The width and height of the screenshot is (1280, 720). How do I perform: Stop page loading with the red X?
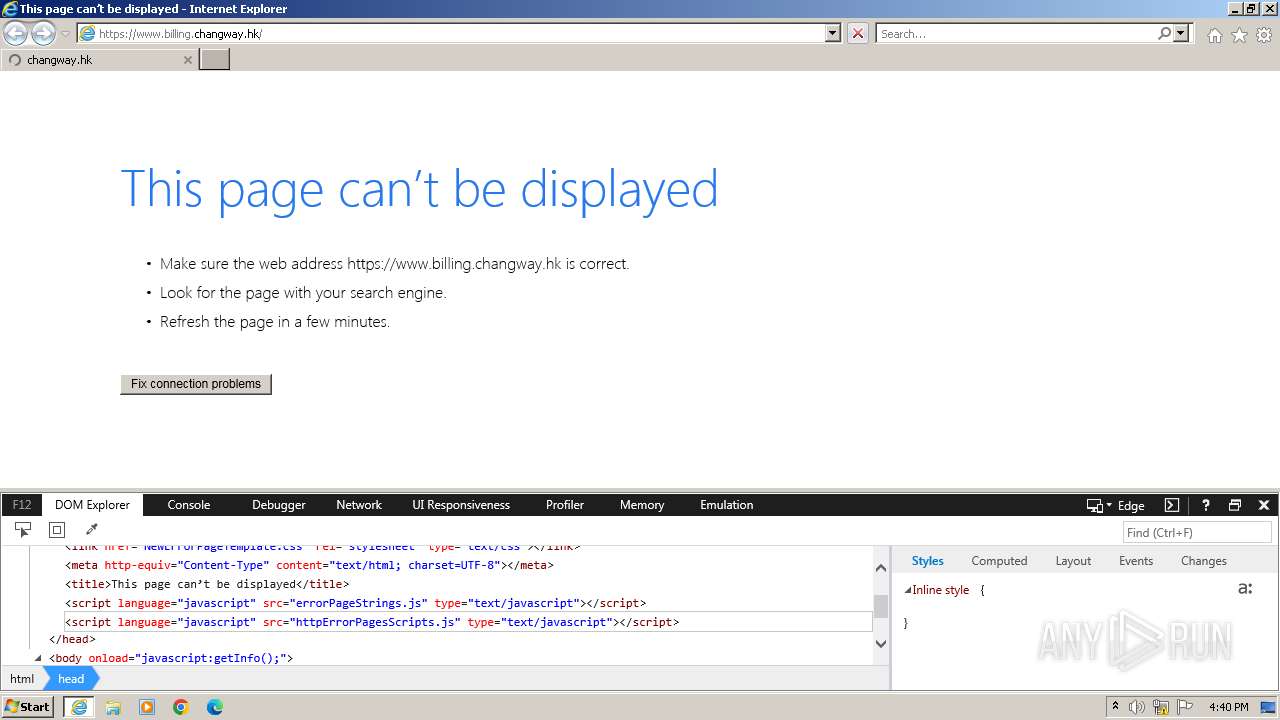click(x=858, y=33)
